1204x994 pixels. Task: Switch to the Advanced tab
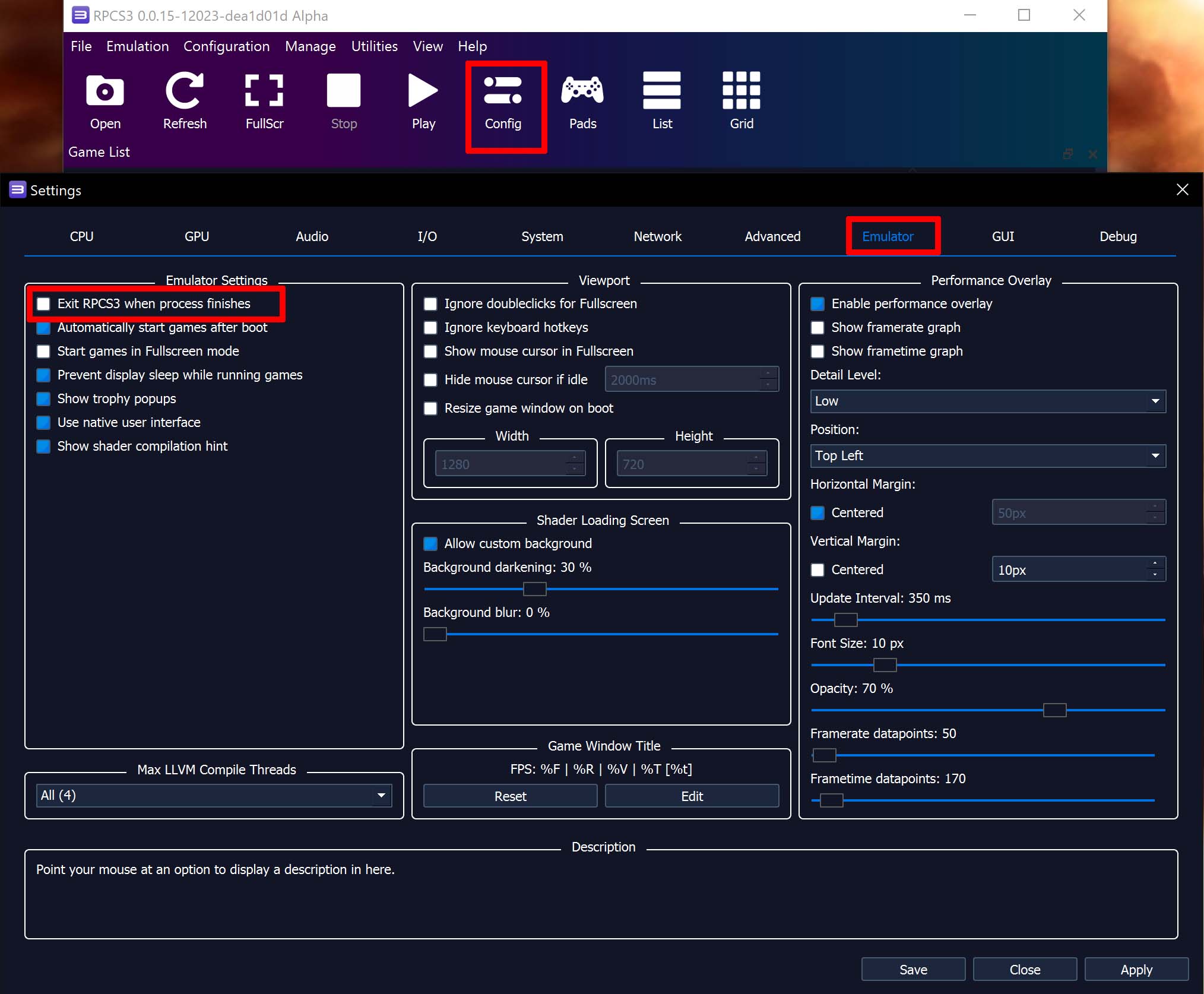(773, 236)
